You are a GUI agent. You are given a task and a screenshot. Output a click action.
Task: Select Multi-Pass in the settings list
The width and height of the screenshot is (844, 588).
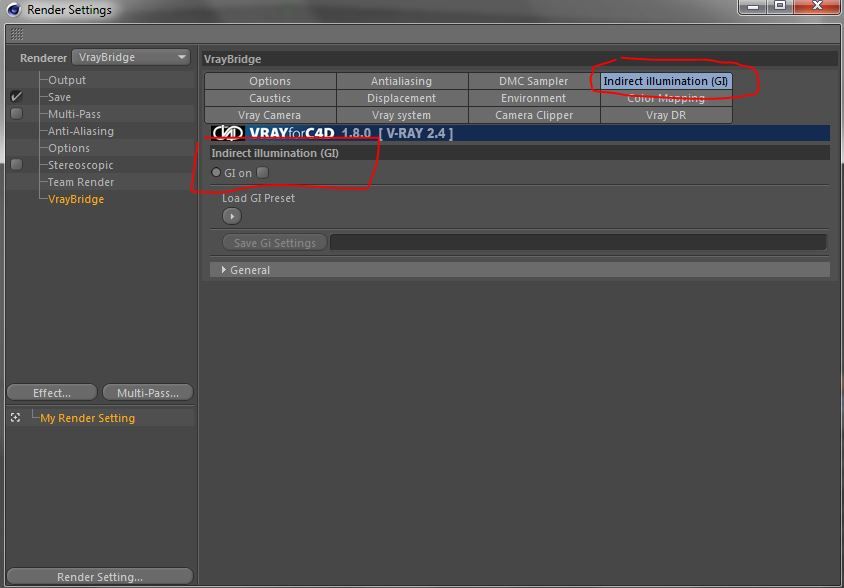click(74, 114)
